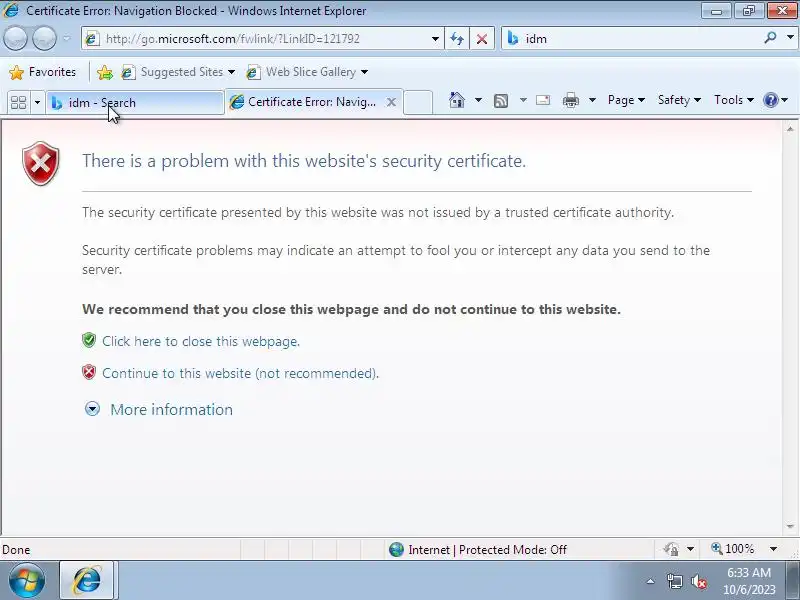The height and width of the screenshot is (600, 800).
Task: Switch to the idm - Search tab
Action: click(x=135, y=103)
